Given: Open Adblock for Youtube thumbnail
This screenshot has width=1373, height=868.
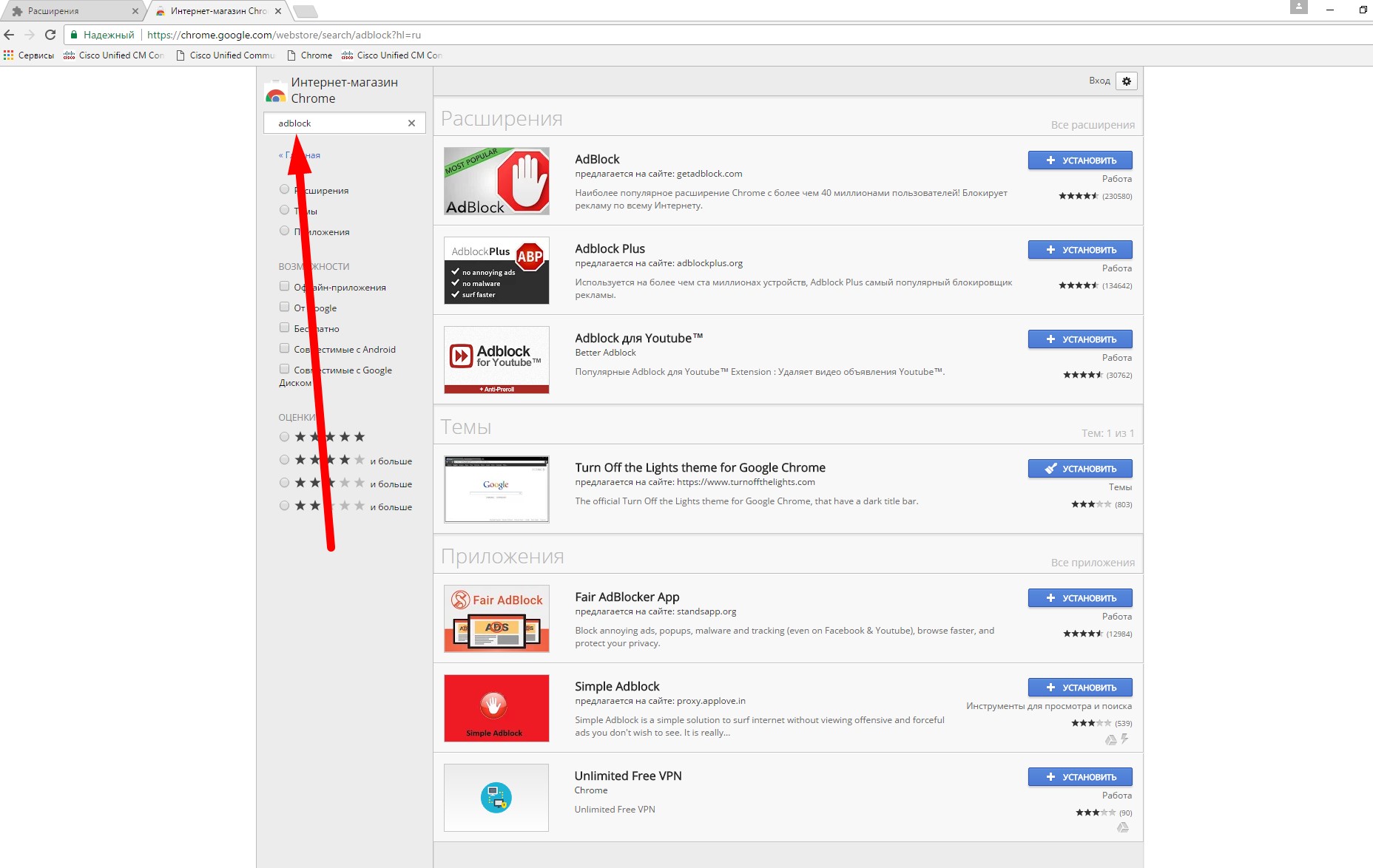Looking at the screenshot, I should click(x=496, y=360).
